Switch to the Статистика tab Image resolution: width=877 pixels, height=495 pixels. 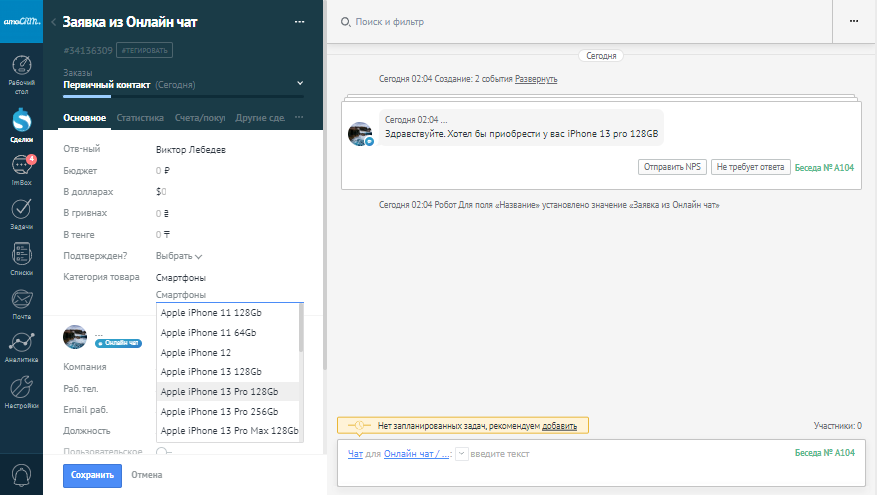pos(140,118)
